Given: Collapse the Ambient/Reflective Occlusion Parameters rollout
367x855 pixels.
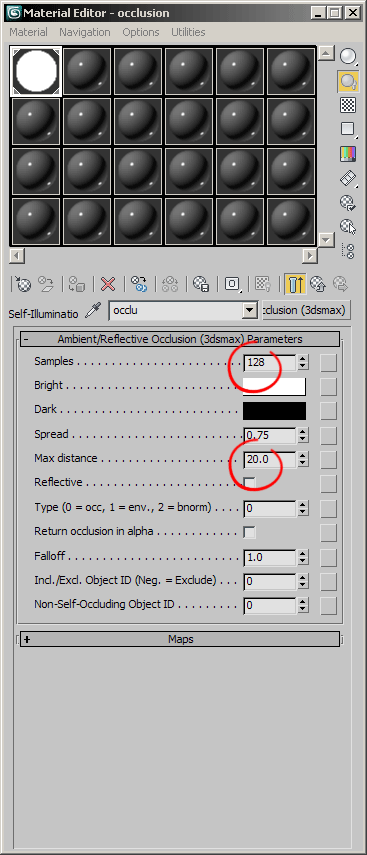Looking at the screenshot, I should (180, 339).
